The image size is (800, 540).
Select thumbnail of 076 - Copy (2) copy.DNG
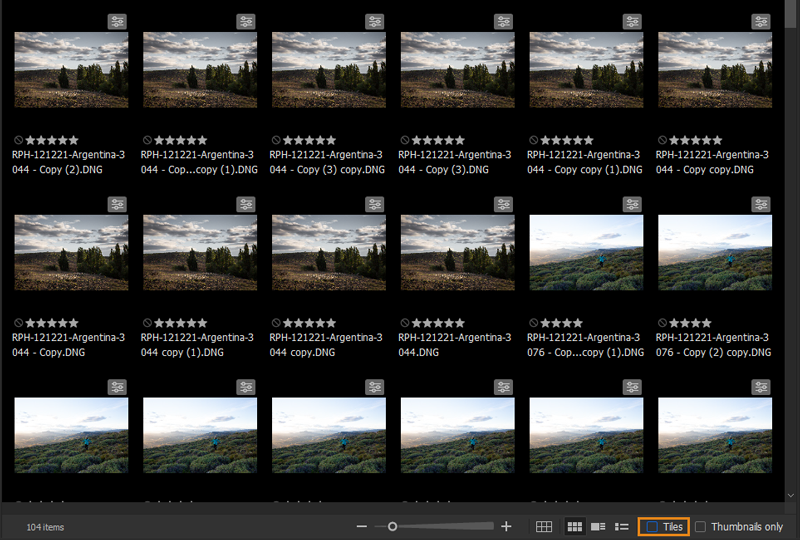pos(715,253)
